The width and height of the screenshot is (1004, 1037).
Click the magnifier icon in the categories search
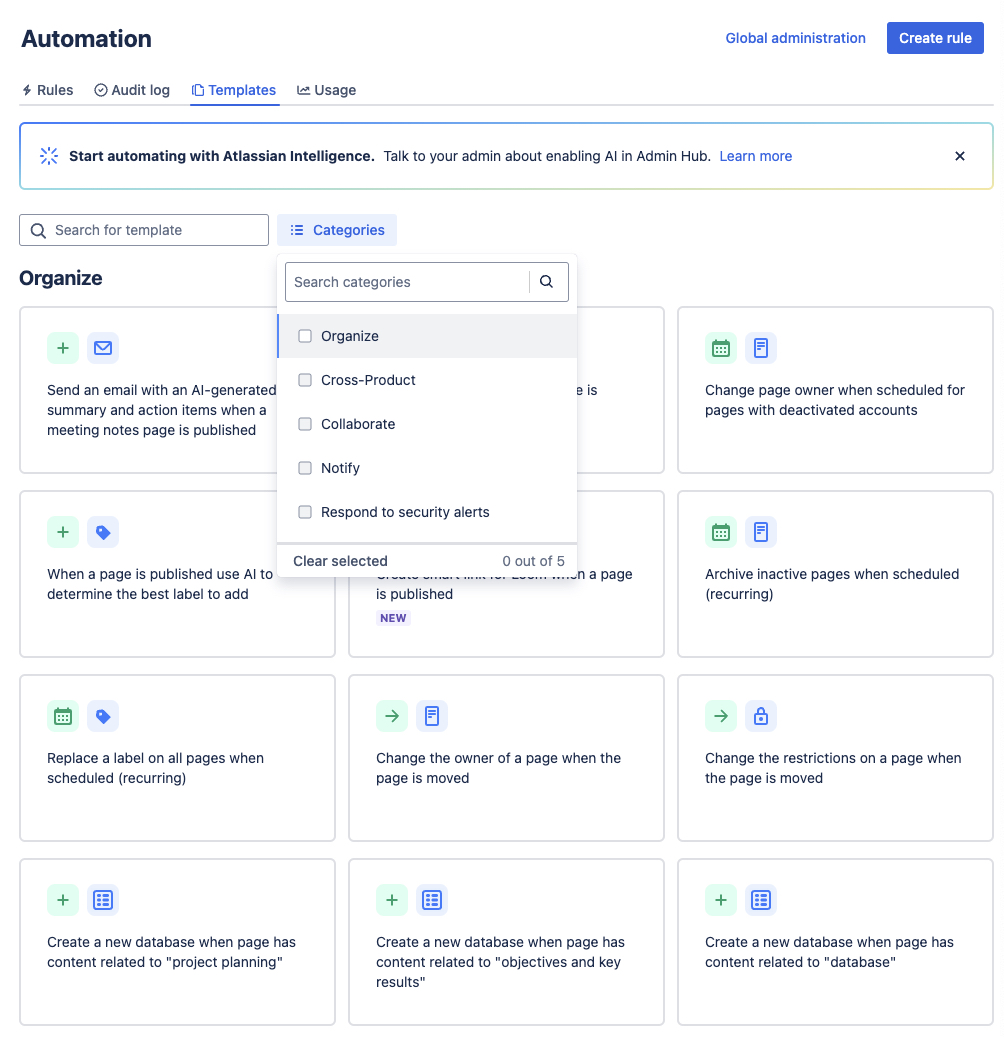pyautogui.click(x=547, y=281)
